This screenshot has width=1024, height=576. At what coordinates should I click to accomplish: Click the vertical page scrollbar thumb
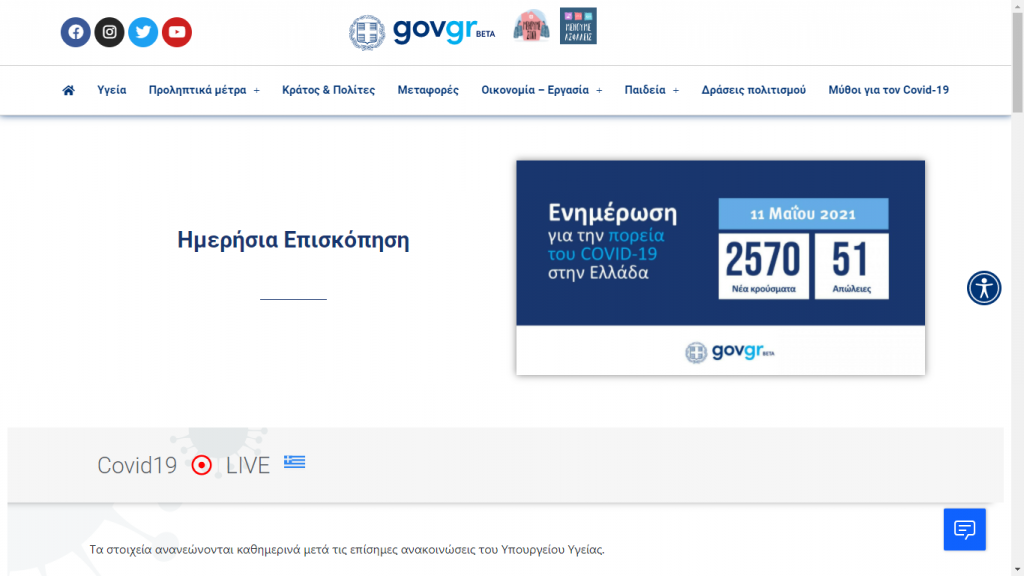1017,62
